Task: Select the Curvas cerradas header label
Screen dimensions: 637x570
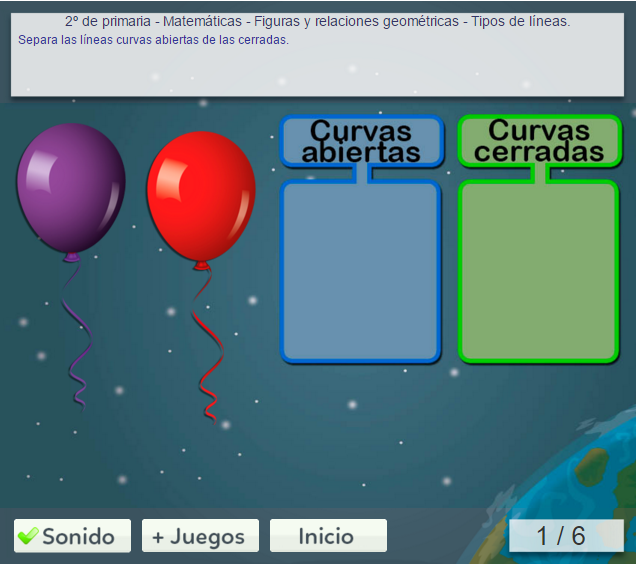Action: 539,141
